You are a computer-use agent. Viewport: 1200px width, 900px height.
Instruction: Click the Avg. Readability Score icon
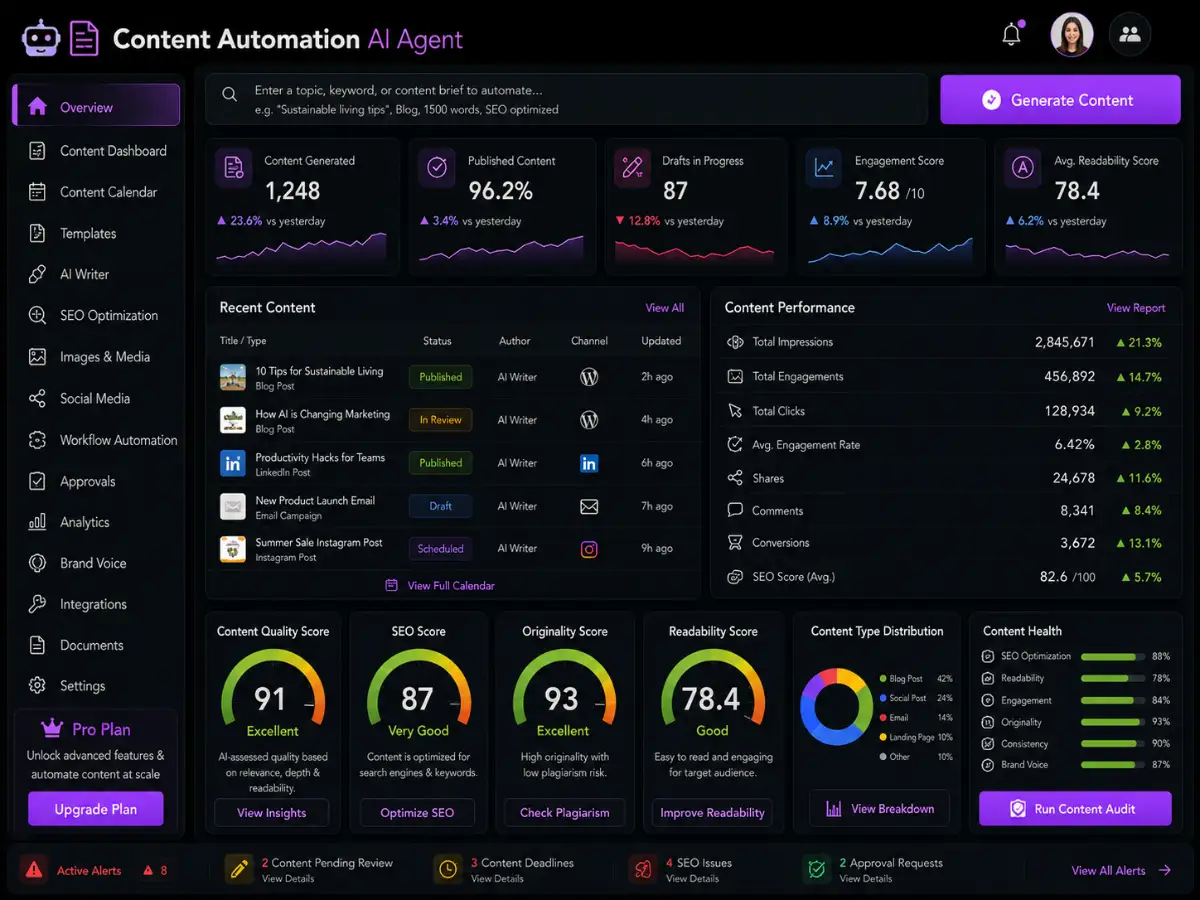point(1023,168)
